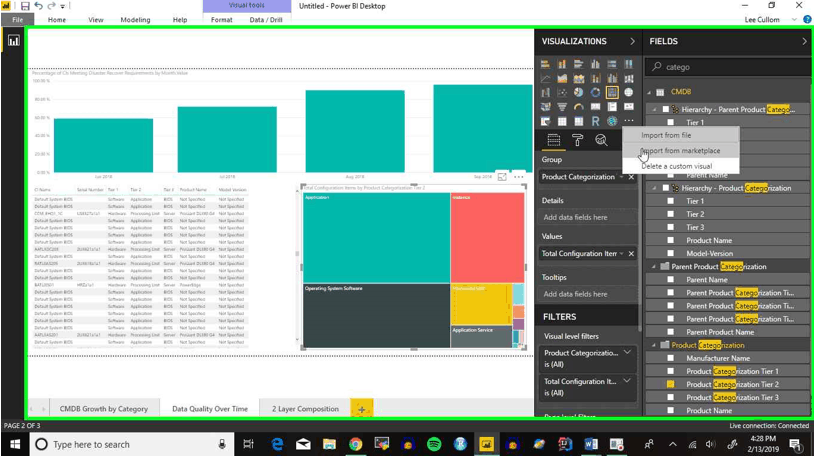The width and height of the screenshot is (816, 456).
Task: Expand Product Categorization filter card
Action: click(628, 352)
